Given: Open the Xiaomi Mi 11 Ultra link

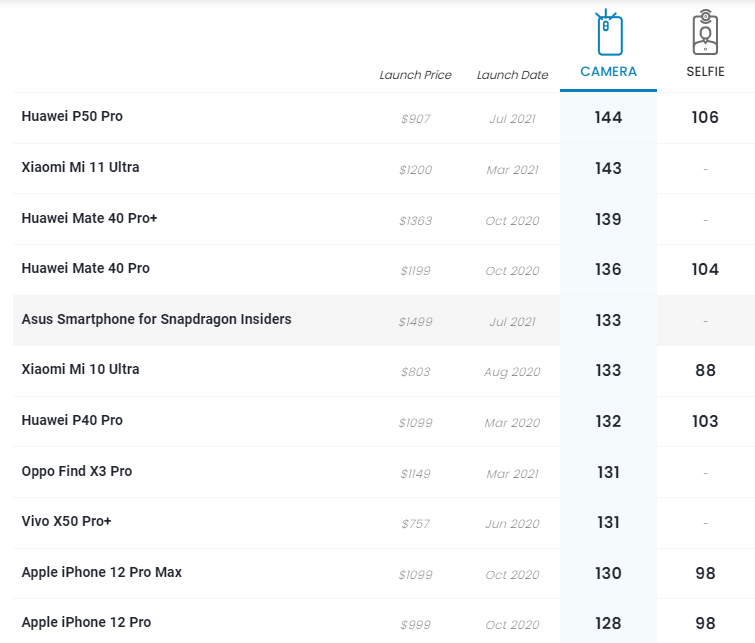Looking at the screenshot, I should coord(80,167).
